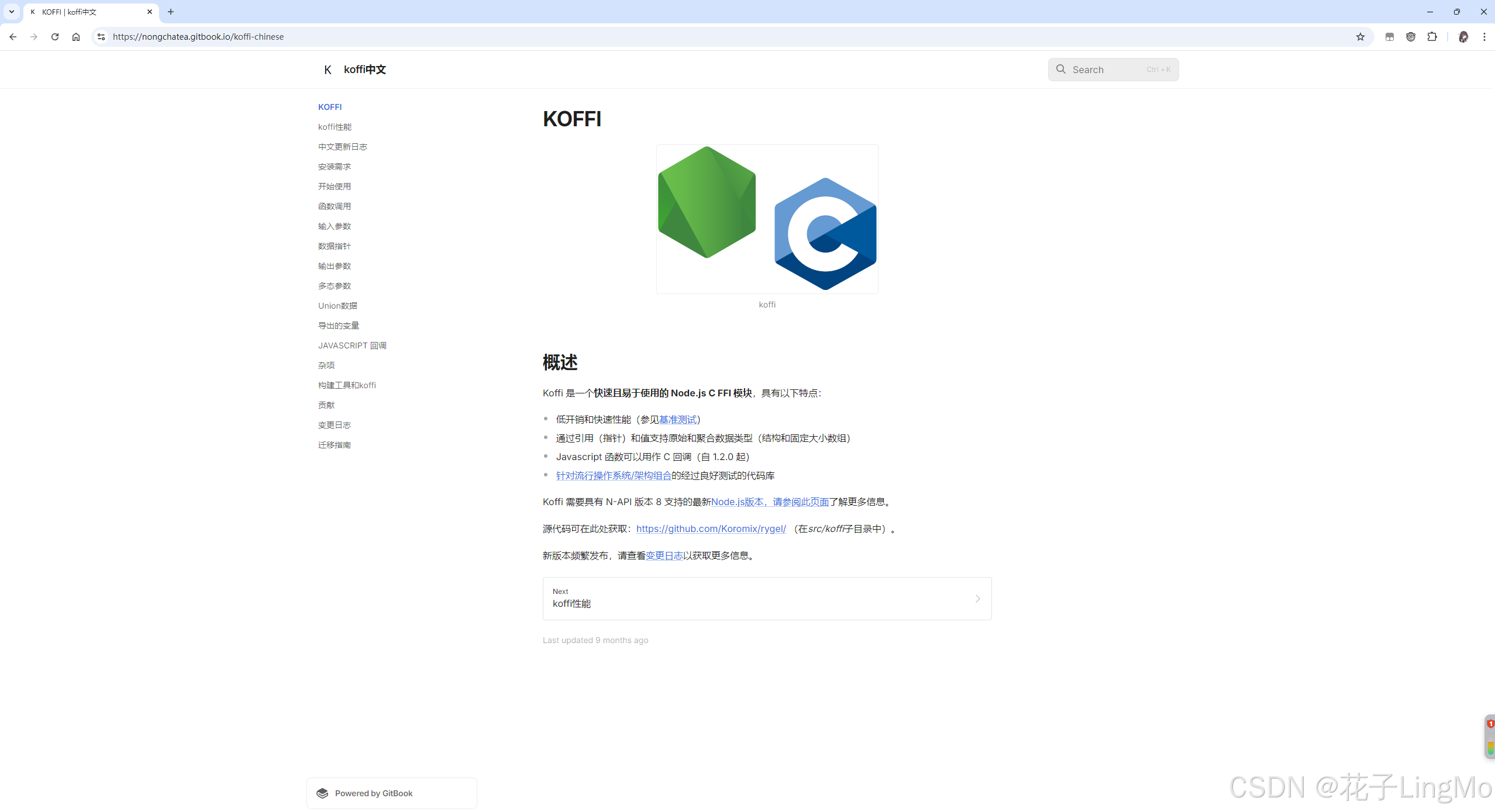Open the github.com/Koromix/rygel link
Viewport: 1495px width, 812px height.
pyautogui.click(x=710, y=528)
